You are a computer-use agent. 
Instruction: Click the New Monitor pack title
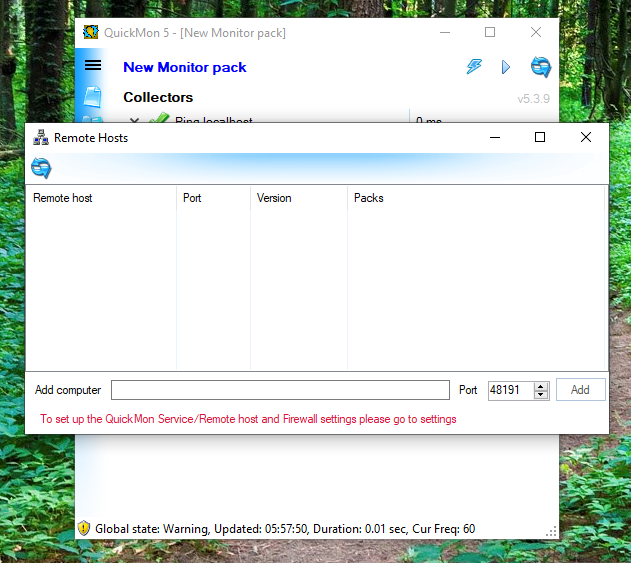[185, 67]
